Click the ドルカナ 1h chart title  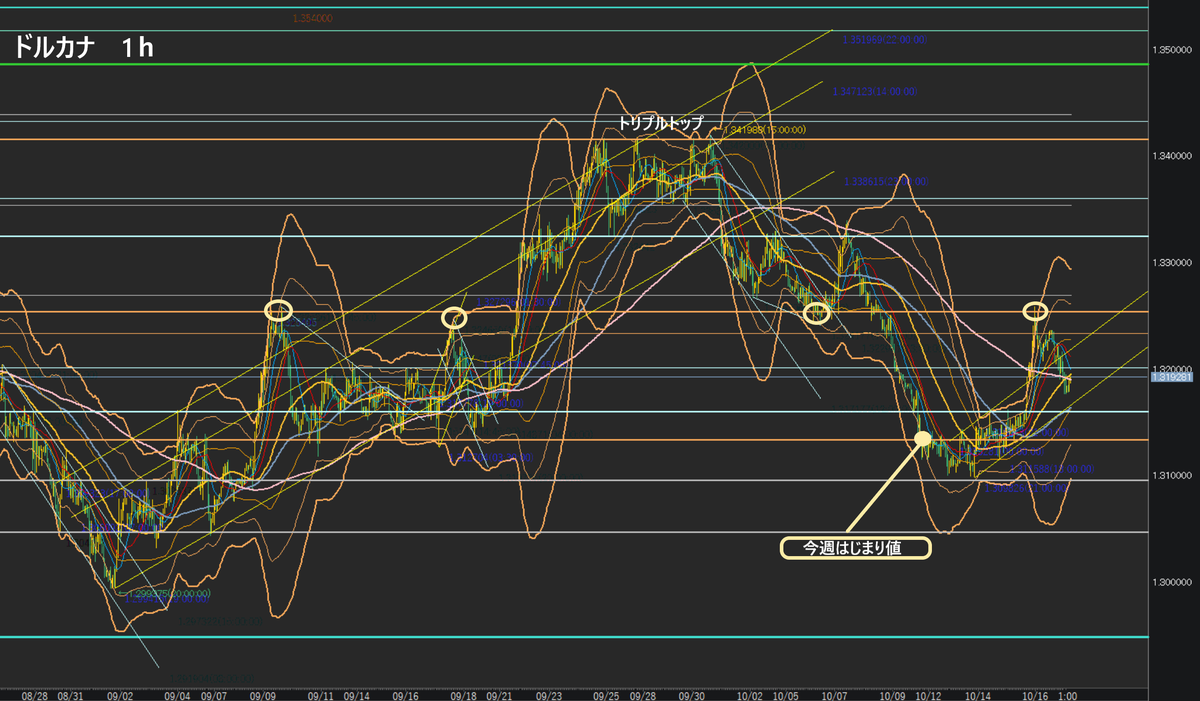(84, 46)
